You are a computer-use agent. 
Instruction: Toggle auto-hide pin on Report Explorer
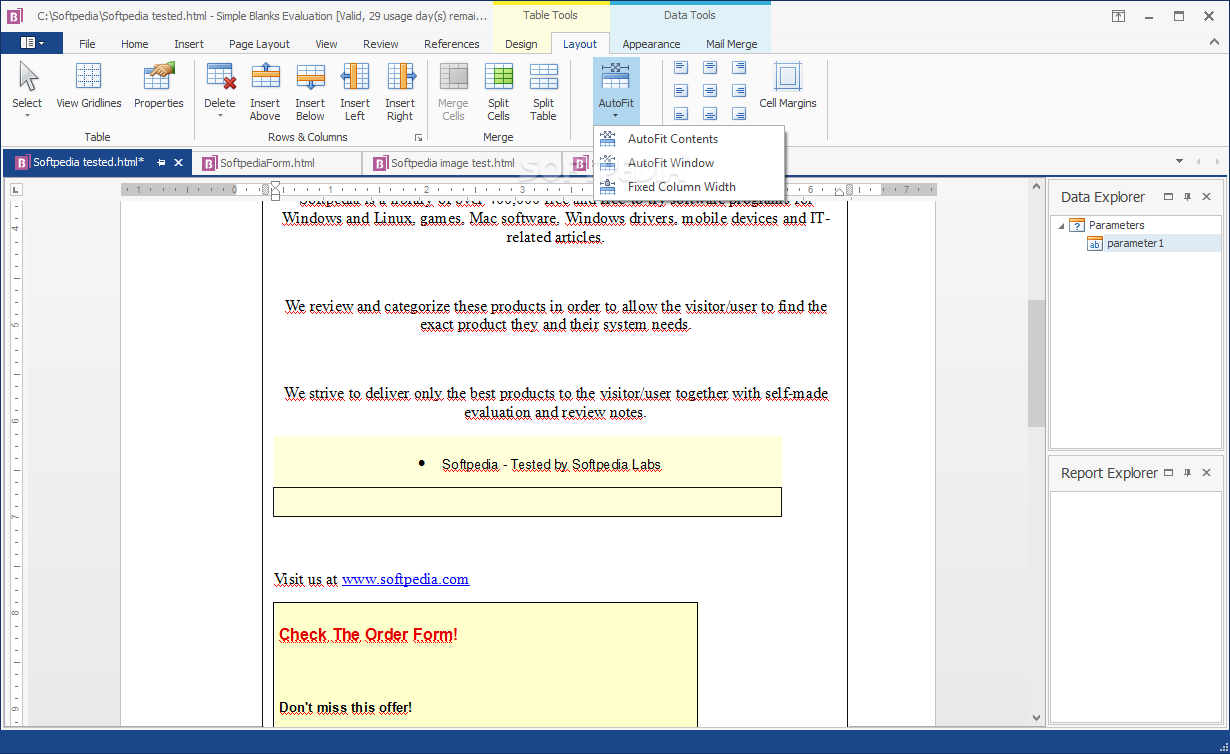[x=1188, y=473]
